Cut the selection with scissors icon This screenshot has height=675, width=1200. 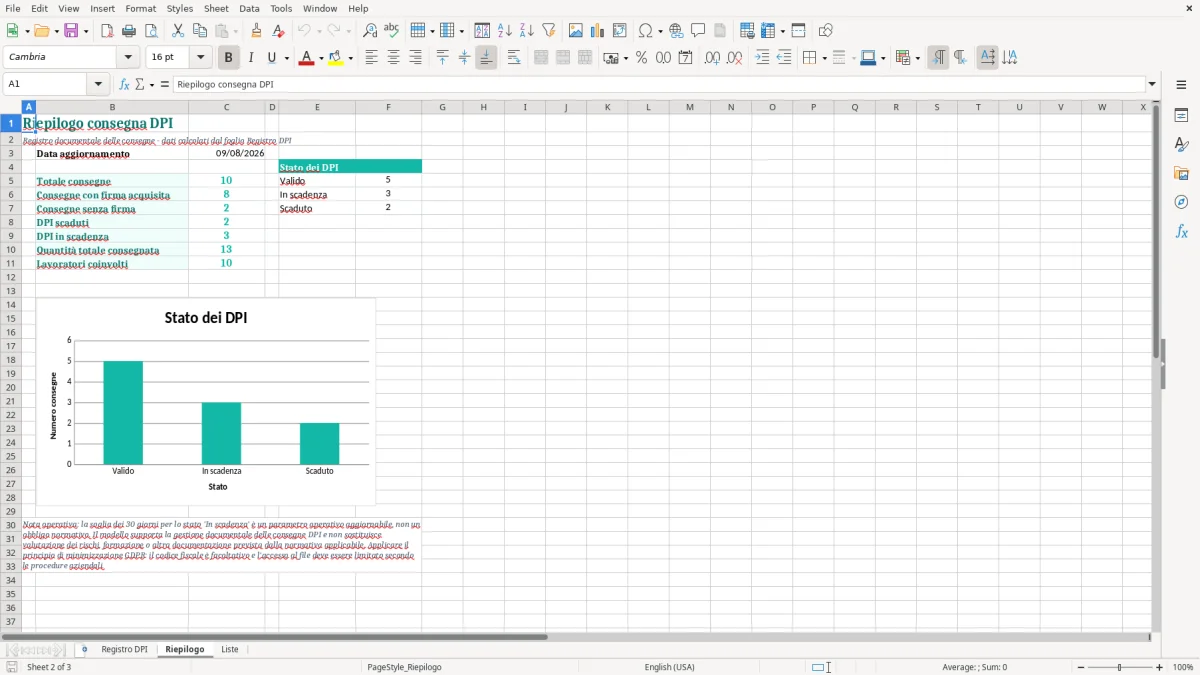(x=178, y=31)
